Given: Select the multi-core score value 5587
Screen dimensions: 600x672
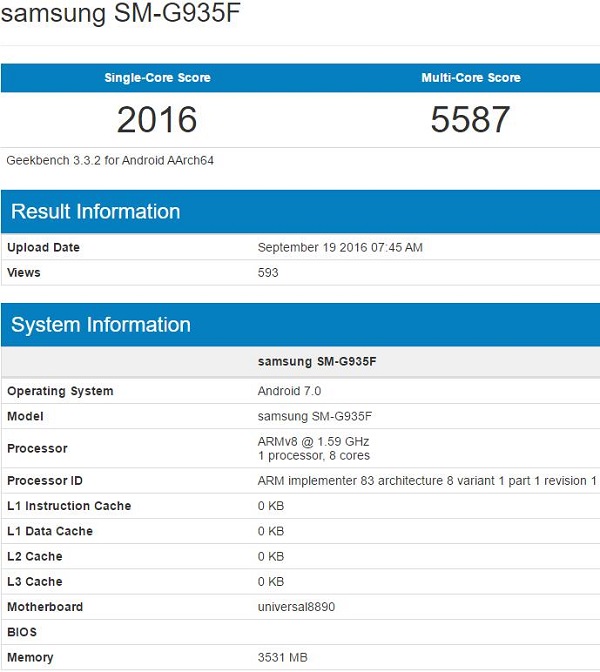Looking at the screenshot, I should [x=471, y=119].
